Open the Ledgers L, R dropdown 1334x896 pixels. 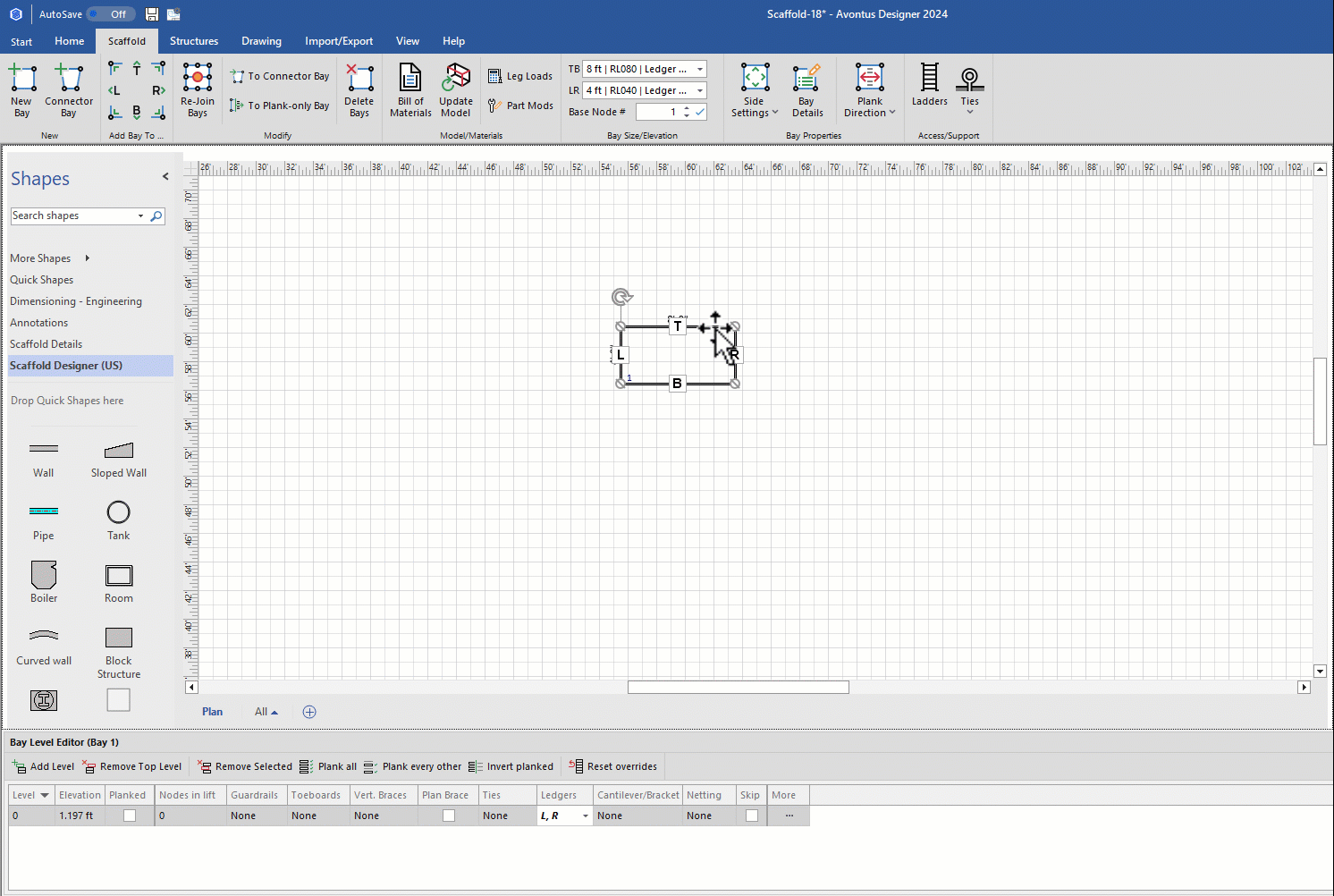(586, 816)
